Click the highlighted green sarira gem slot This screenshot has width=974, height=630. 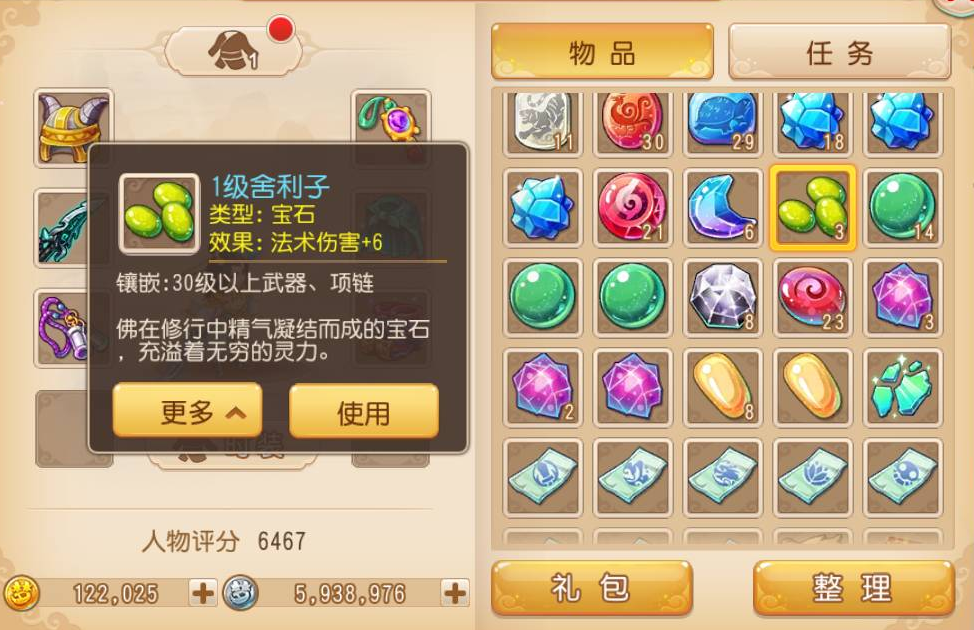click(812, 208)
